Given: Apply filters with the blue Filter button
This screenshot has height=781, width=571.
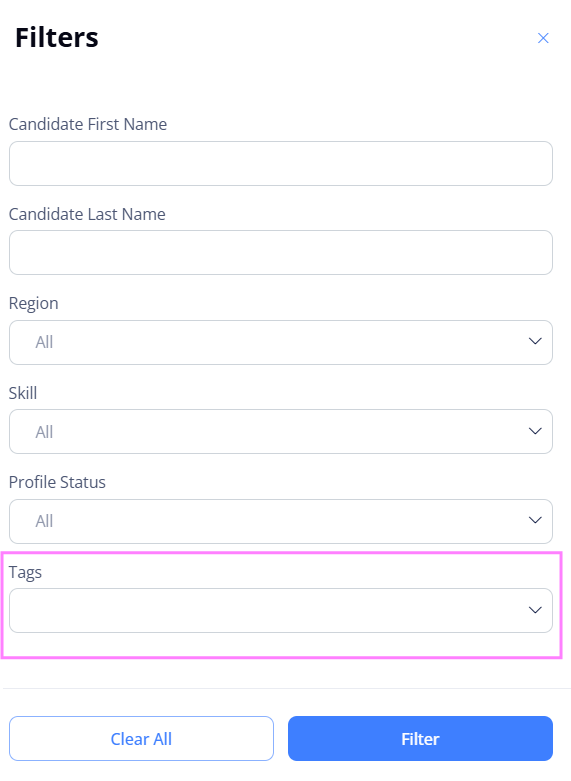Looking at the screenshot, I should coord(420,739).
